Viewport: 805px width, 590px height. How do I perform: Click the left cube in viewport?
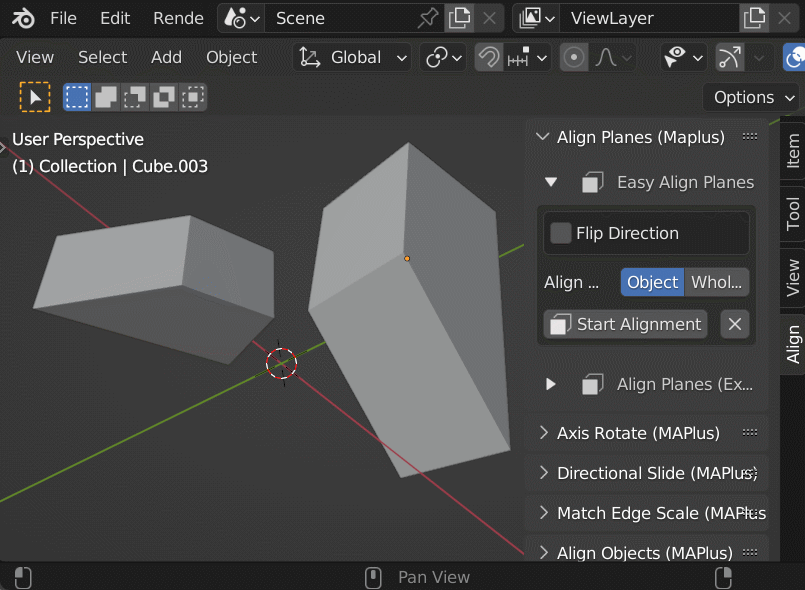pos(154,289)
